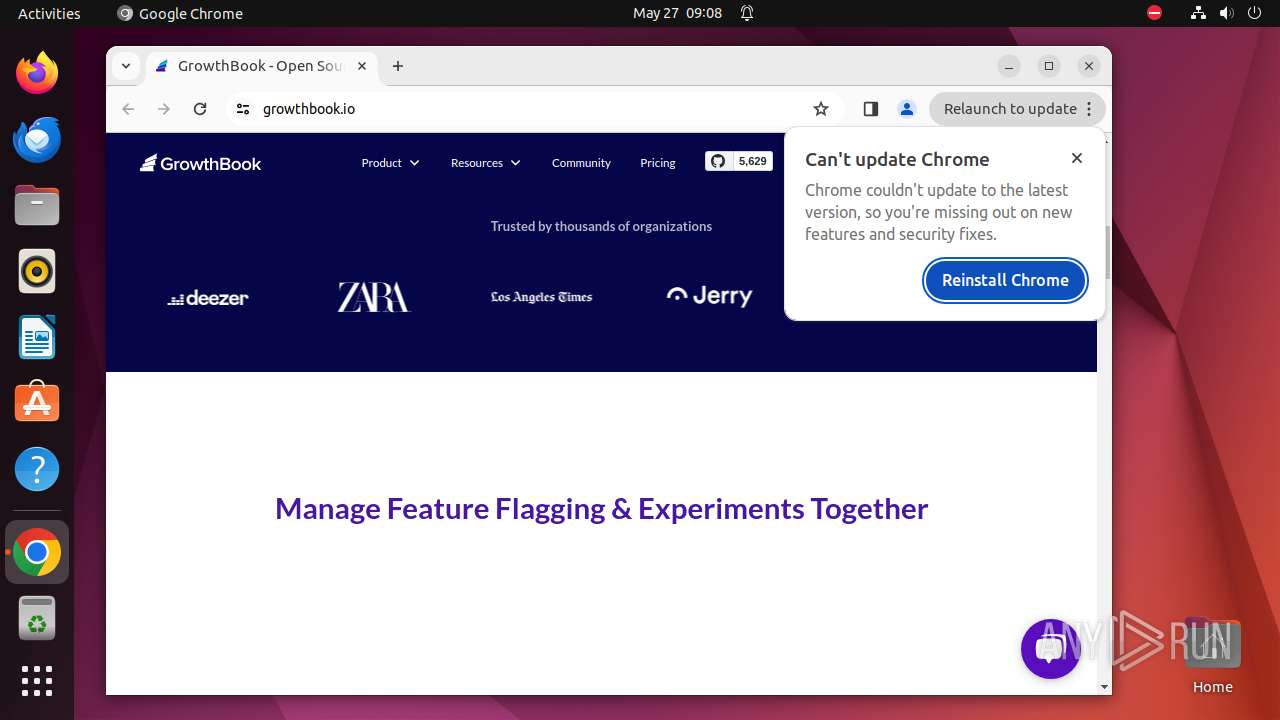Click "Trusted by thousands of organizations" text
This screenshot has width=1280, height=720.
(x=601, y=226)
